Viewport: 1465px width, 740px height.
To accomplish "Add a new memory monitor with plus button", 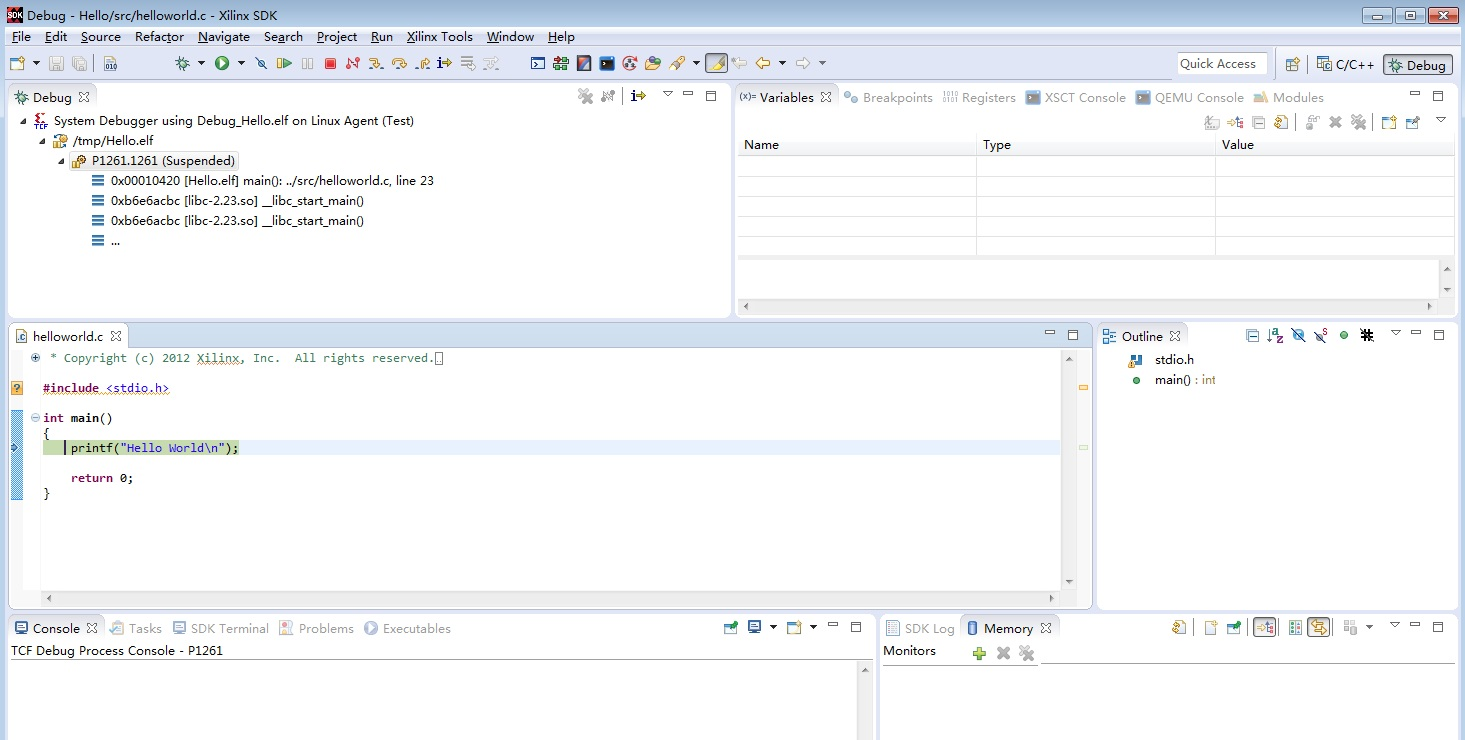I will click(978, 653).
